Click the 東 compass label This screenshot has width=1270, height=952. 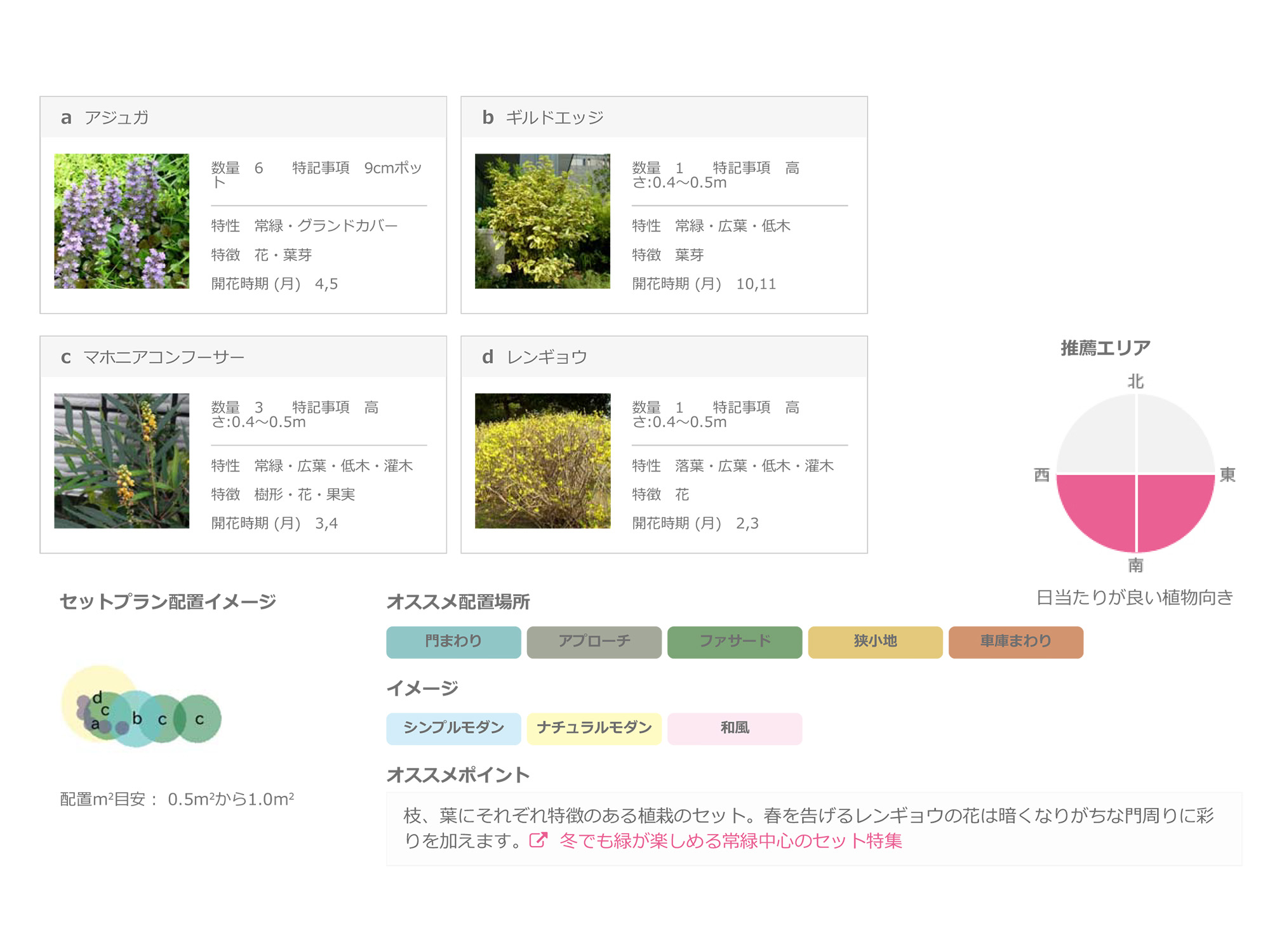point(1227,474)
